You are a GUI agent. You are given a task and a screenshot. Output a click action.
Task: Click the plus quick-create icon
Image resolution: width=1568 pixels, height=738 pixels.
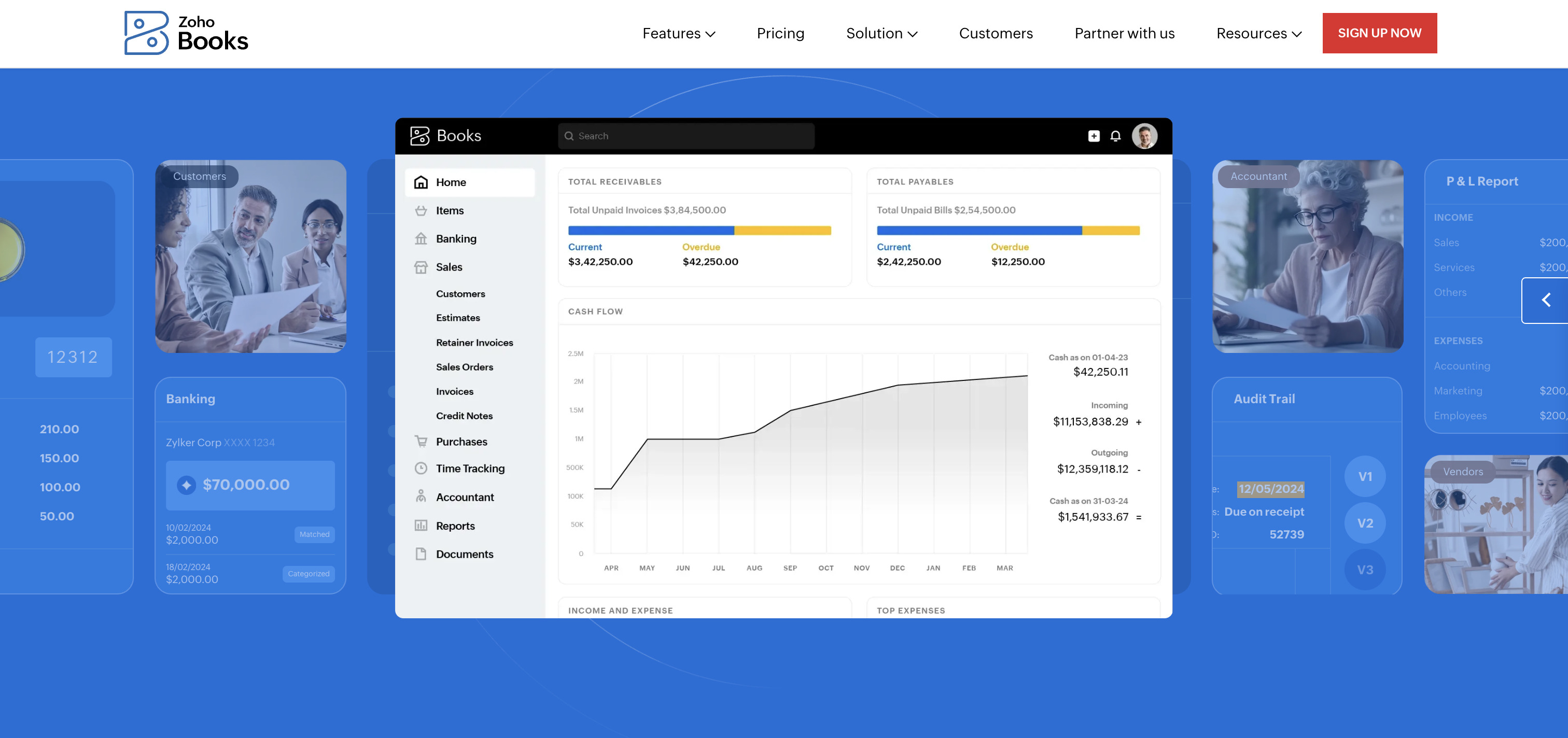pos(1093,136)
